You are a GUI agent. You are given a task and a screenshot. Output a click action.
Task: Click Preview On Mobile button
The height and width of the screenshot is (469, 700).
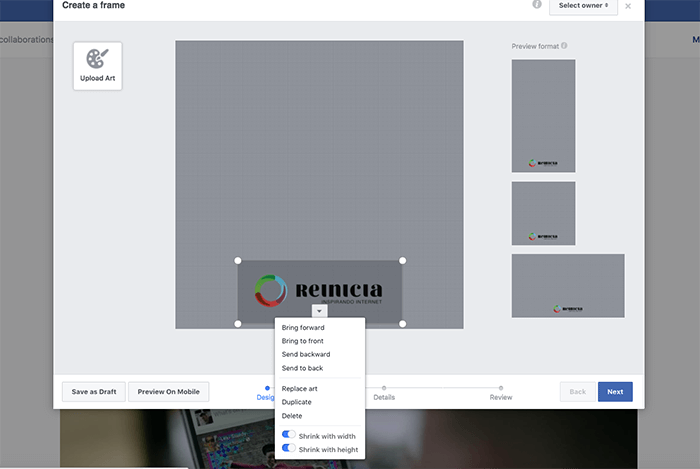(x=168, y=392)
